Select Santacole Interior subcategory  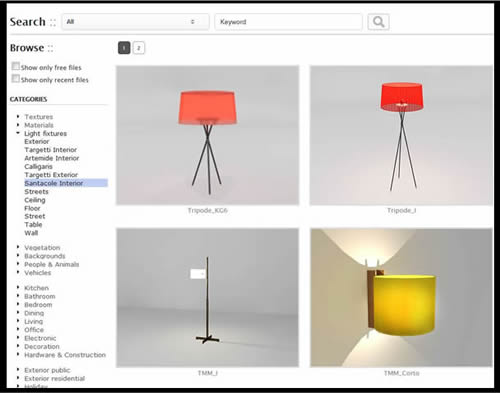[x=54, y=183]
